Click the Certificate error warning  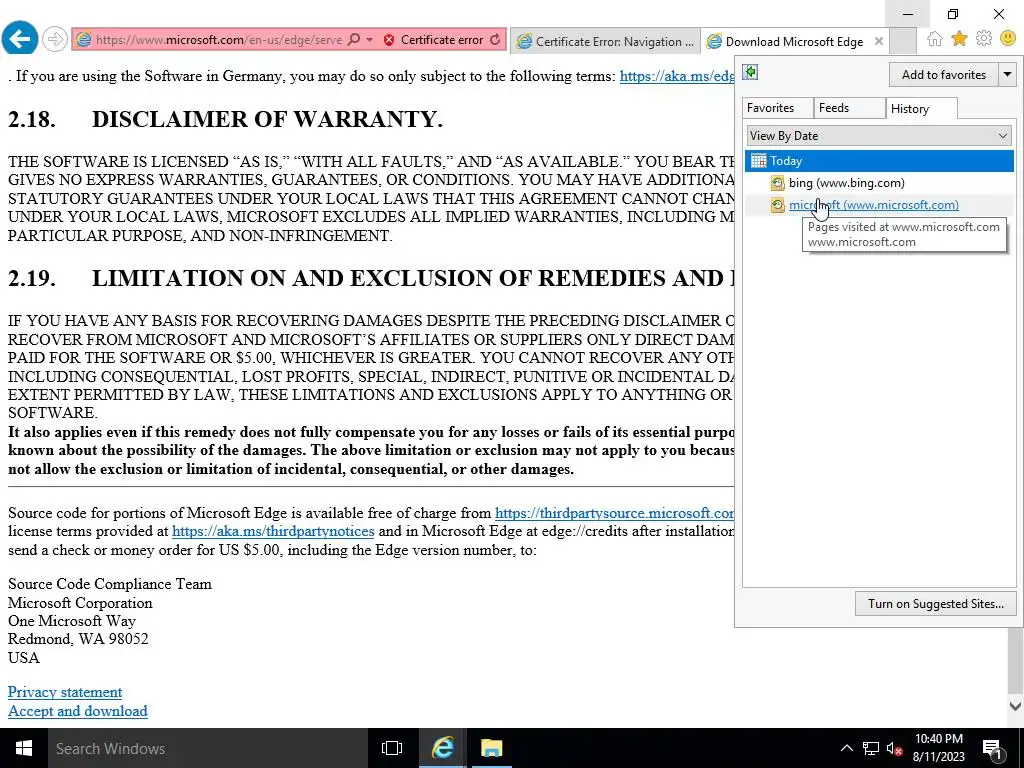click(x=434, y=40)
